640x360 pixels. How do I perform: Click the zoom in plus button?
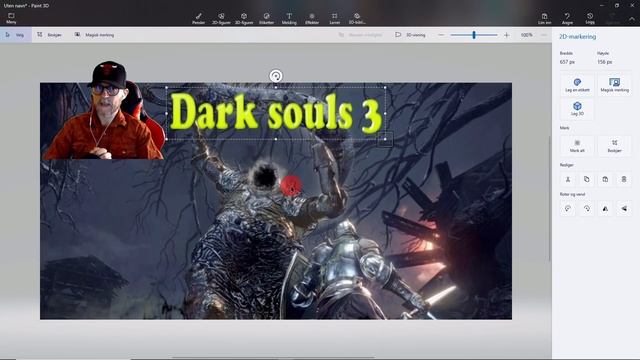[507, 35]
